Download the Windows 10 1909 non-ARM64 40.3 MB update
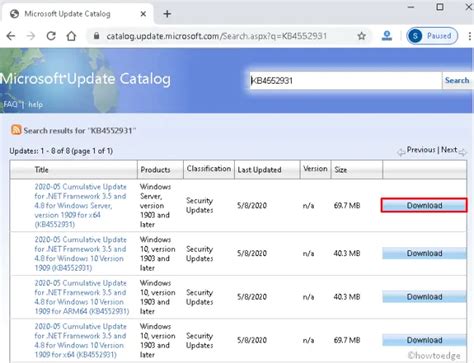 click(x=424, y=253)
